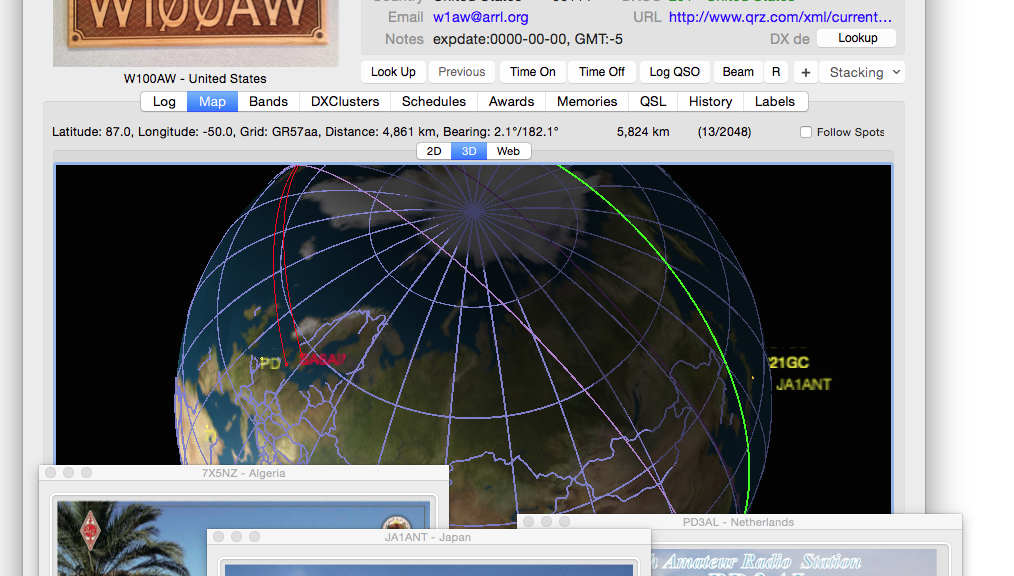The image size is (1014, 576).
Task: Click the 5,824 km distance value
Action: pyautogui.click(x=643, y=132)
